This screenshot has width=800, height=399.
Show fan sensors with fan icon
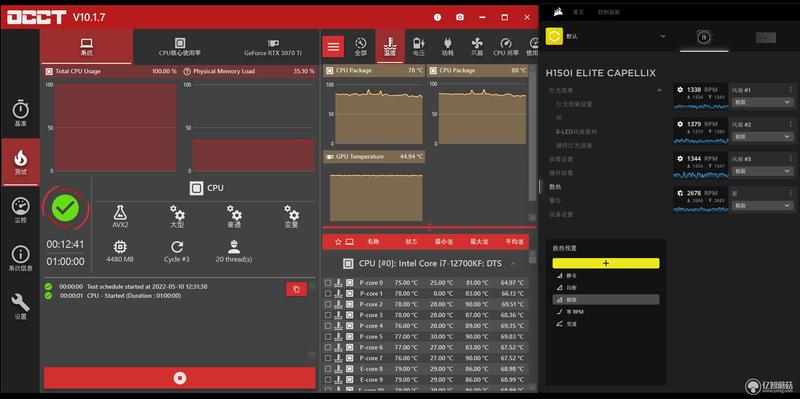(477, 46)
